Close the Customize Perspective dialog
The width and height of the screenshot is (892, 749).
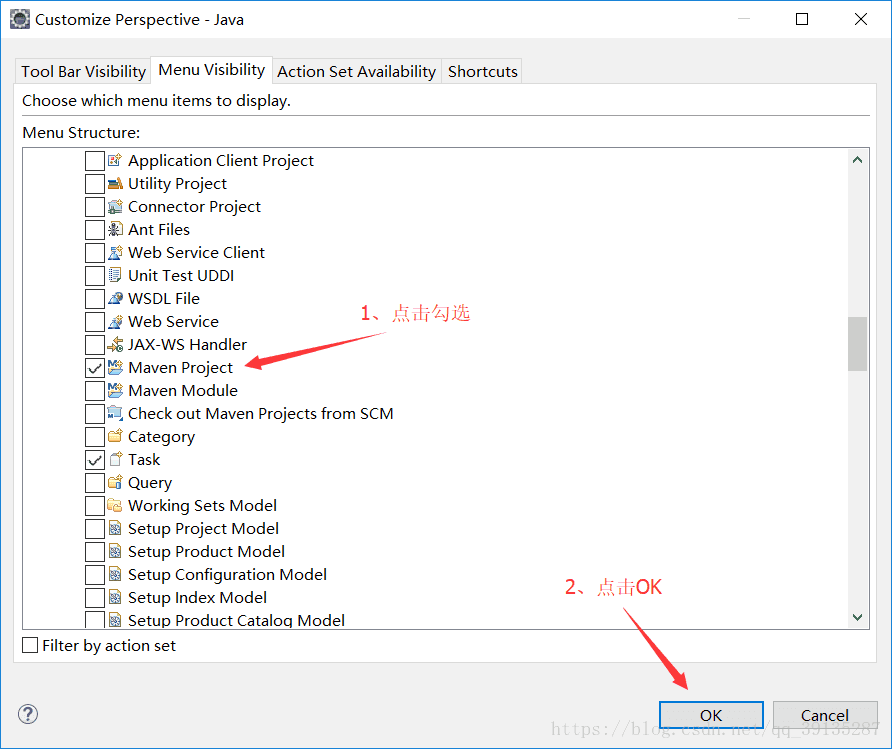(861, 19)
